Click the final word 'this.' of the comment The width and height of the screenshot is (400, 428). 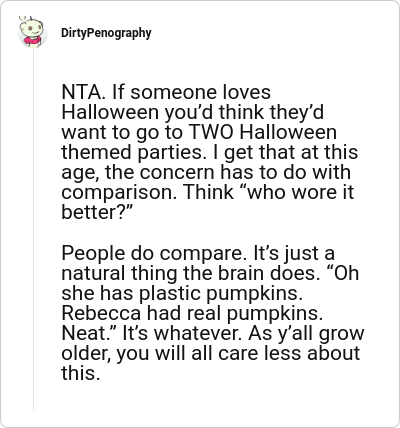[81, 373]
